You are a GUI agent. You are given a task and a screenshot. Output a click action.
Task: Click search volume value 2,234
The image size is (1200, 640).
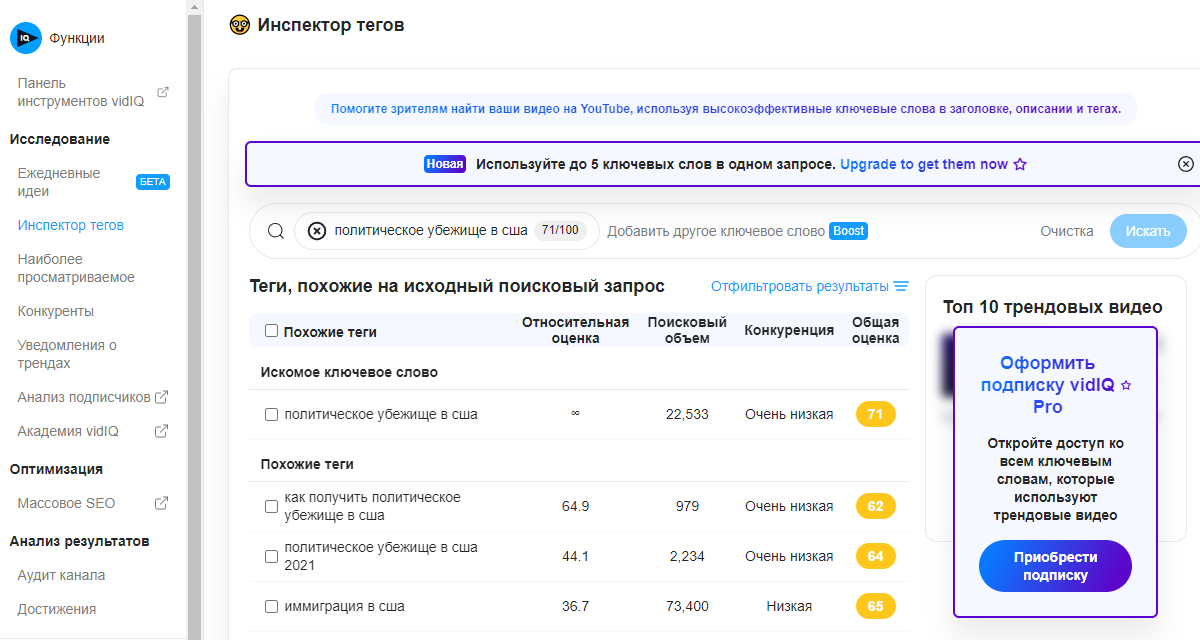click(x=687, y=556)
